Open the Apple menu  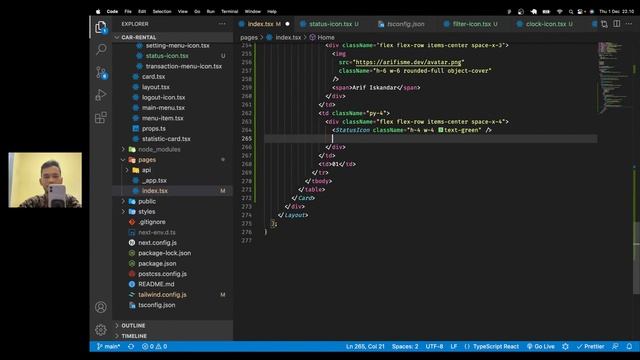(x=98, y=11)
